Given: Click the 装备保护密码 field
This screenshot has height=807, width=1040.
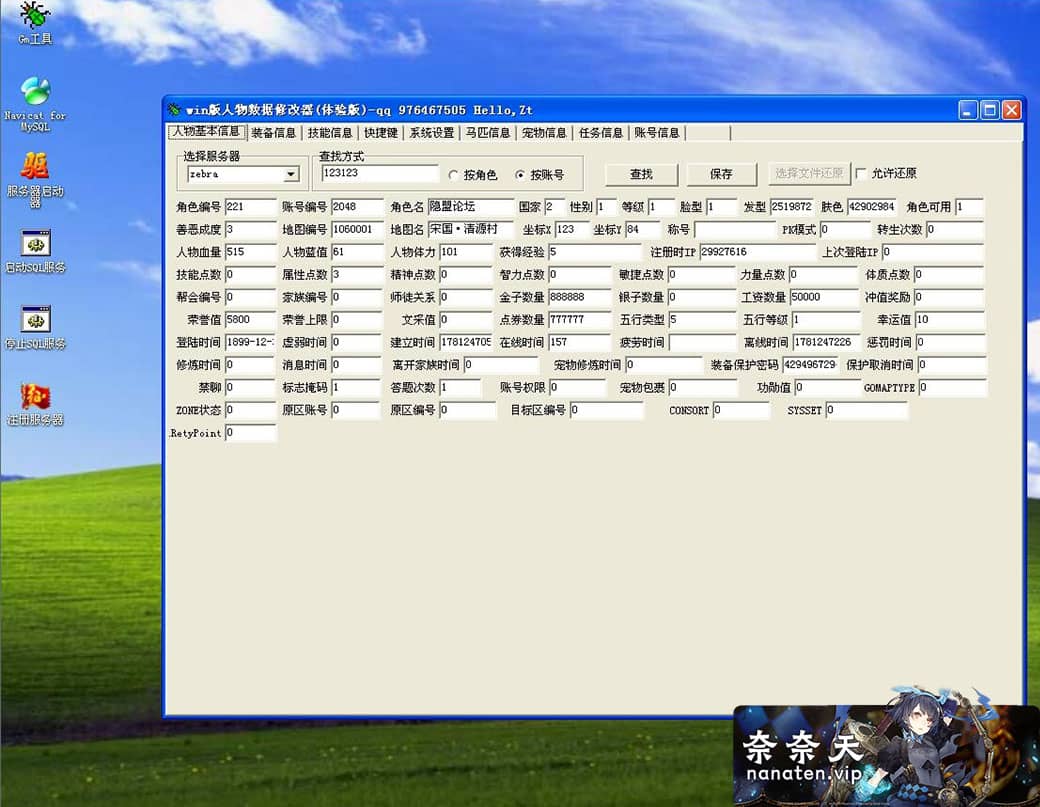Looking at the screenshot, I should click(x=810, y=365).
